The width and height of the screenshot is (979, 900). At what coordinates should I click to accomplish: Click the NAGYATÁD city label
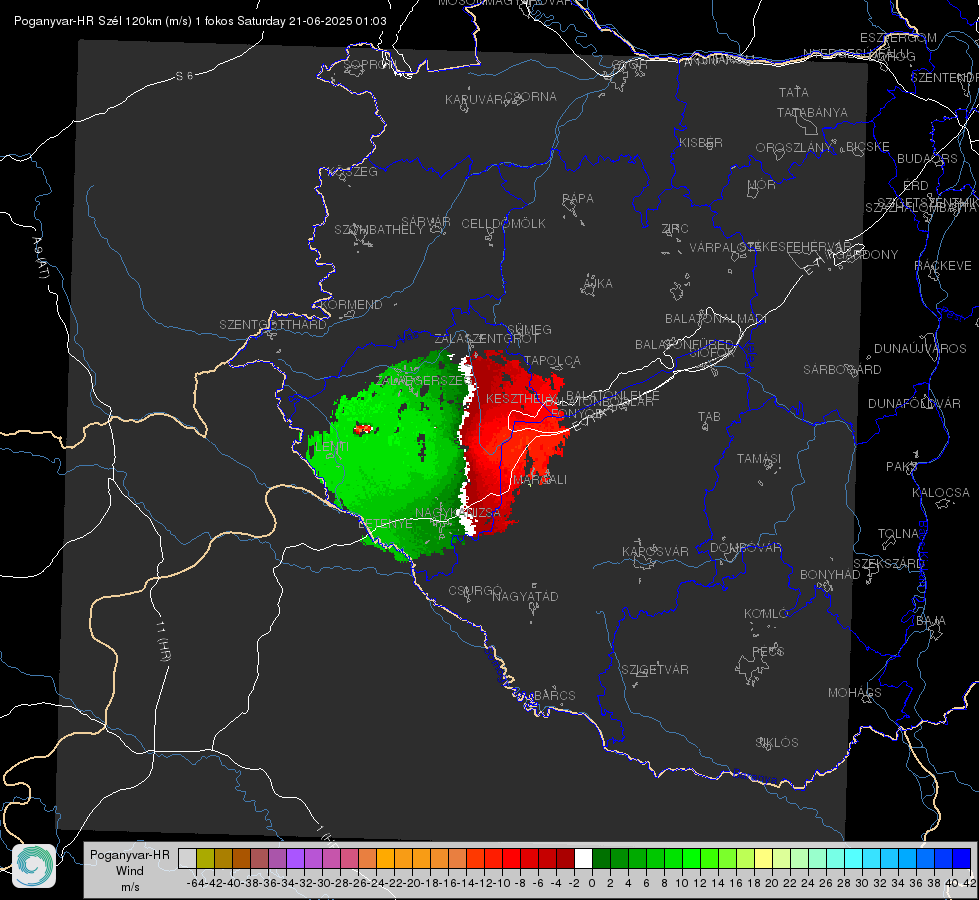click(525, 596)
